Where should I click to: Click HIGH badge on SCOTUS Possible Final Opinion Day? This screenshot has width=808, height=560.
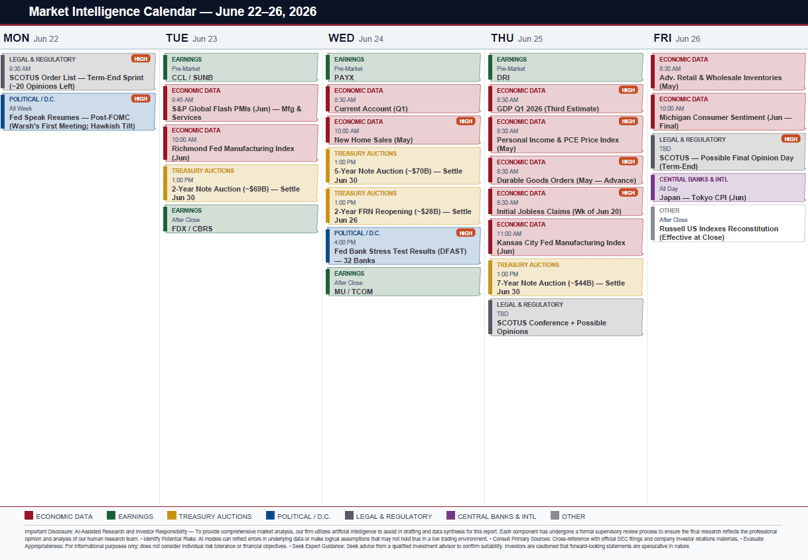(790, 139)
